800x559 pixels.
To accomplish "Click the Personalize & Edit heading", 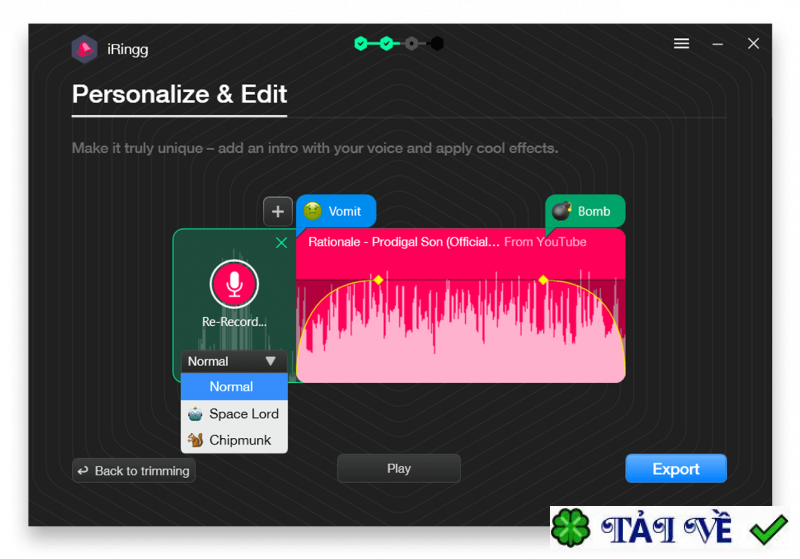I will tap(179, 94).
